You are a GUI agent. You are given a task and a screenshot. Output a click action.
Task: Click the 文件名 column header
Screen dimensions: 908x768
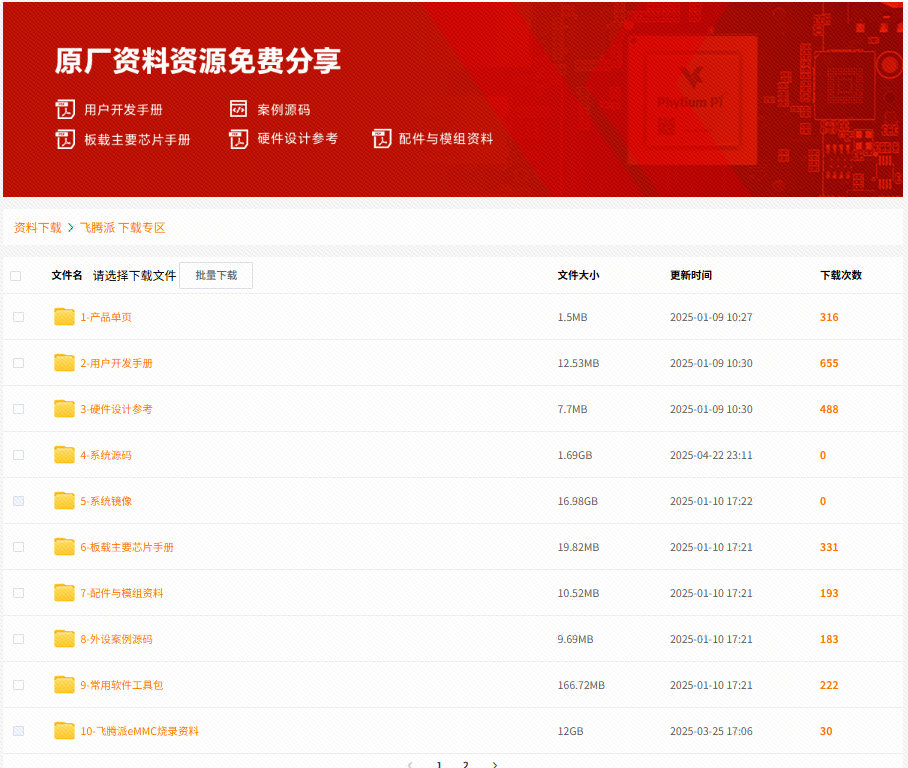pyautogui.click(x=67, y=275)
